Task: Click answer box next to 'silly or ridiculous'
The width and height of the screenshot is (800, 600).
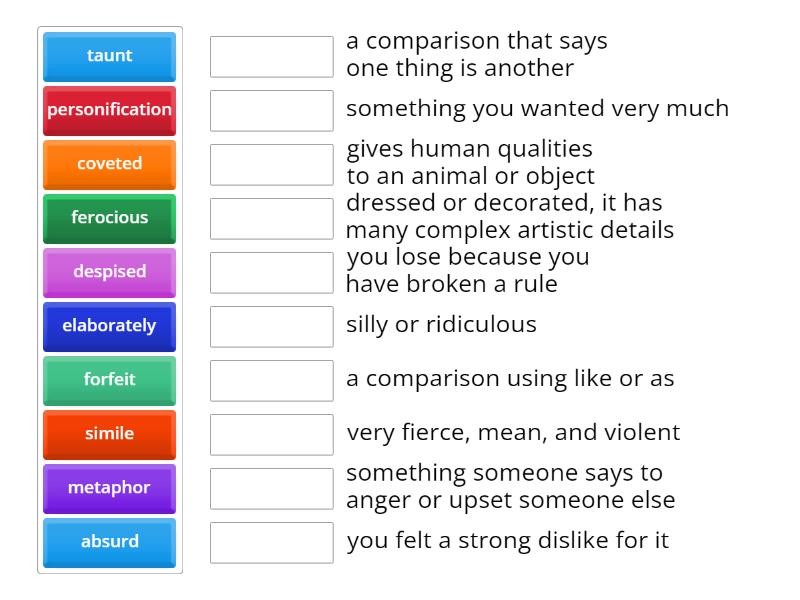Action: pyautogui.click(x=272, y=327)
